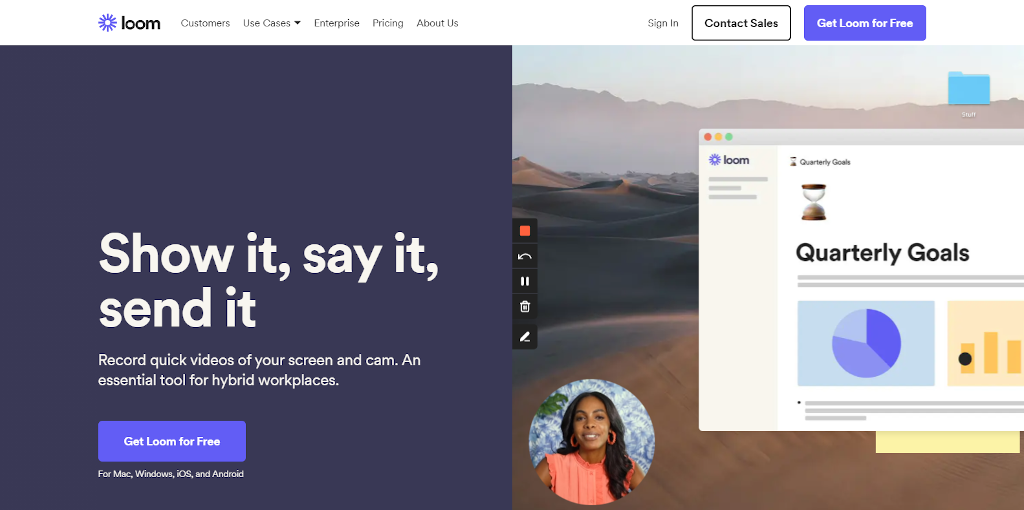Click the large hourglass emoji in the document
Image resolution: width=1024 pixels, height=510 pixels.
[814, 202]
